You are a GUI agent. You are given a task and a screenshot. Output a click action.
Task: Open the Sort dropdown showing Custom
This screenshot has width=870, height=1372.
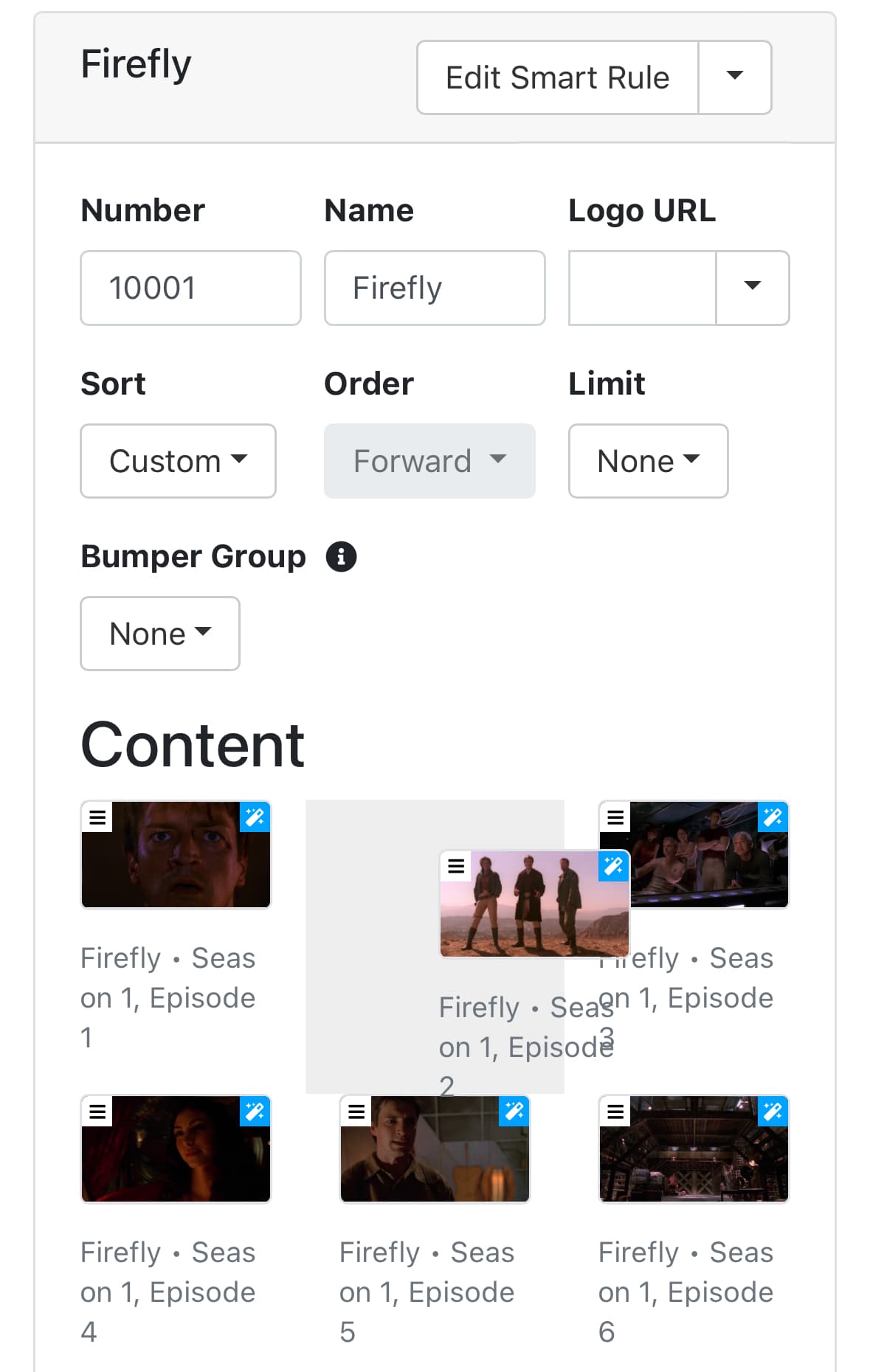point(178,461)
